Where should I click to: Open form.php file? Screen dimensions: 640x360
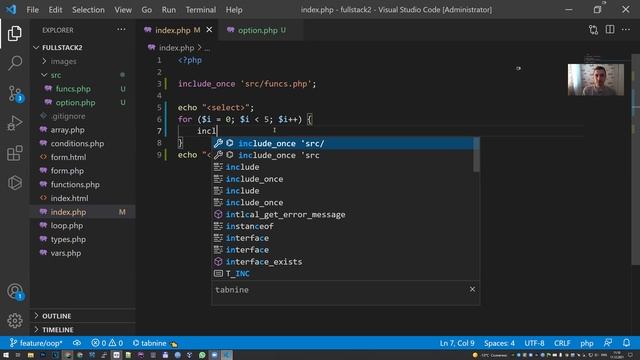(83, 171)
